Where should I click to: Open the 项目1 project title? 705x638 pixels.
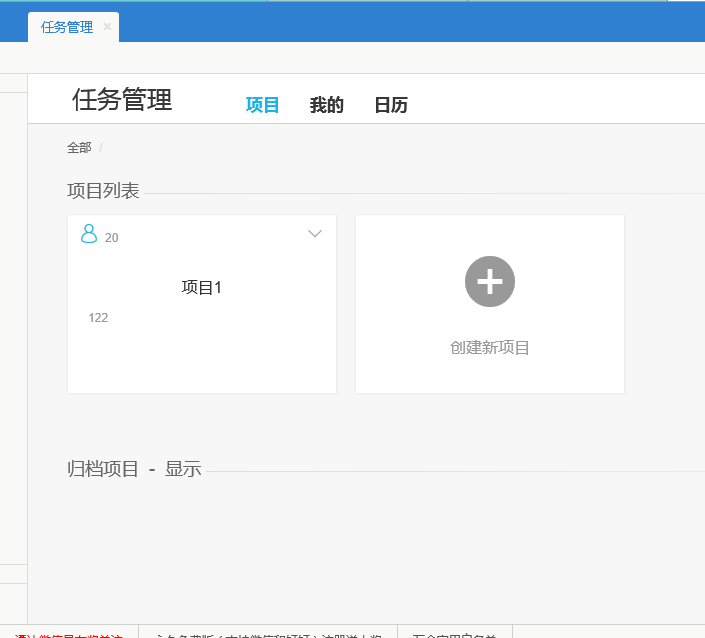[x=201, y=287]
